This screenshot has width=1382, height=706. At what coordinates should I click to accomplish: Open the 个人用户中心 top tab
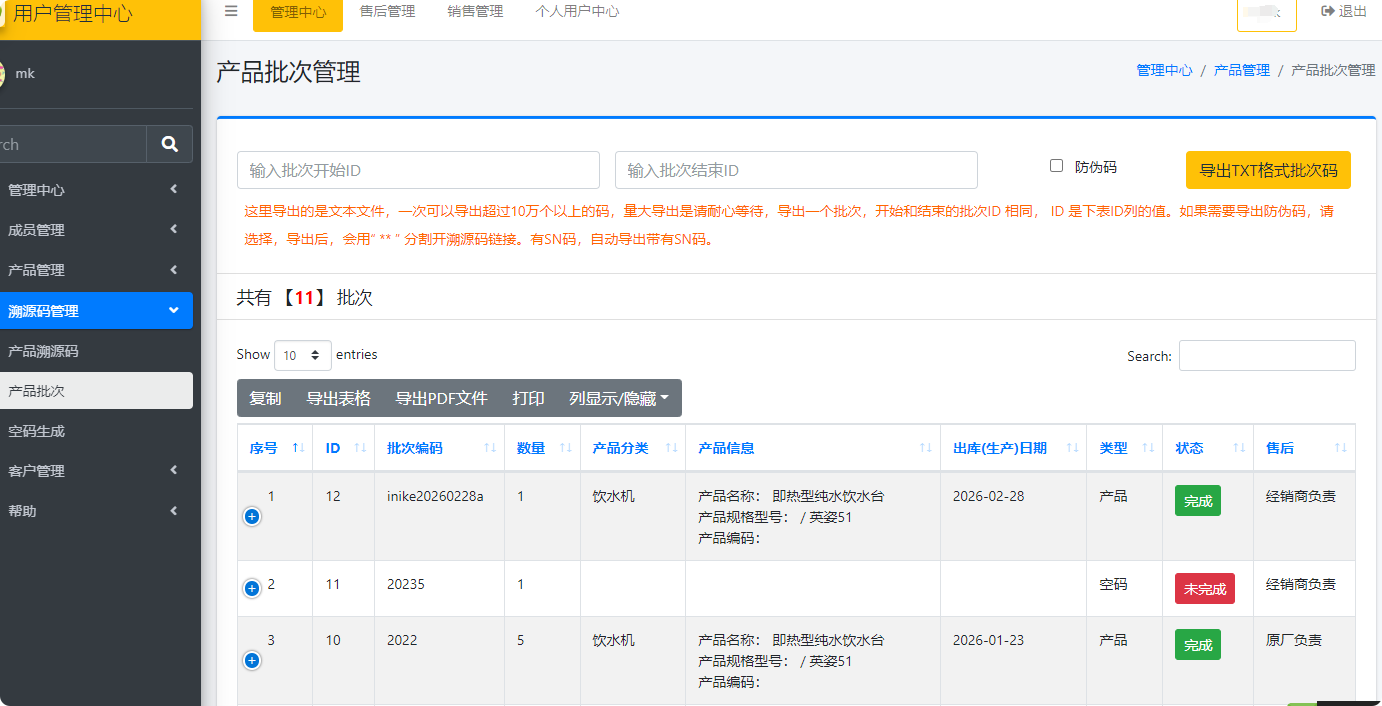click(577, 12)
